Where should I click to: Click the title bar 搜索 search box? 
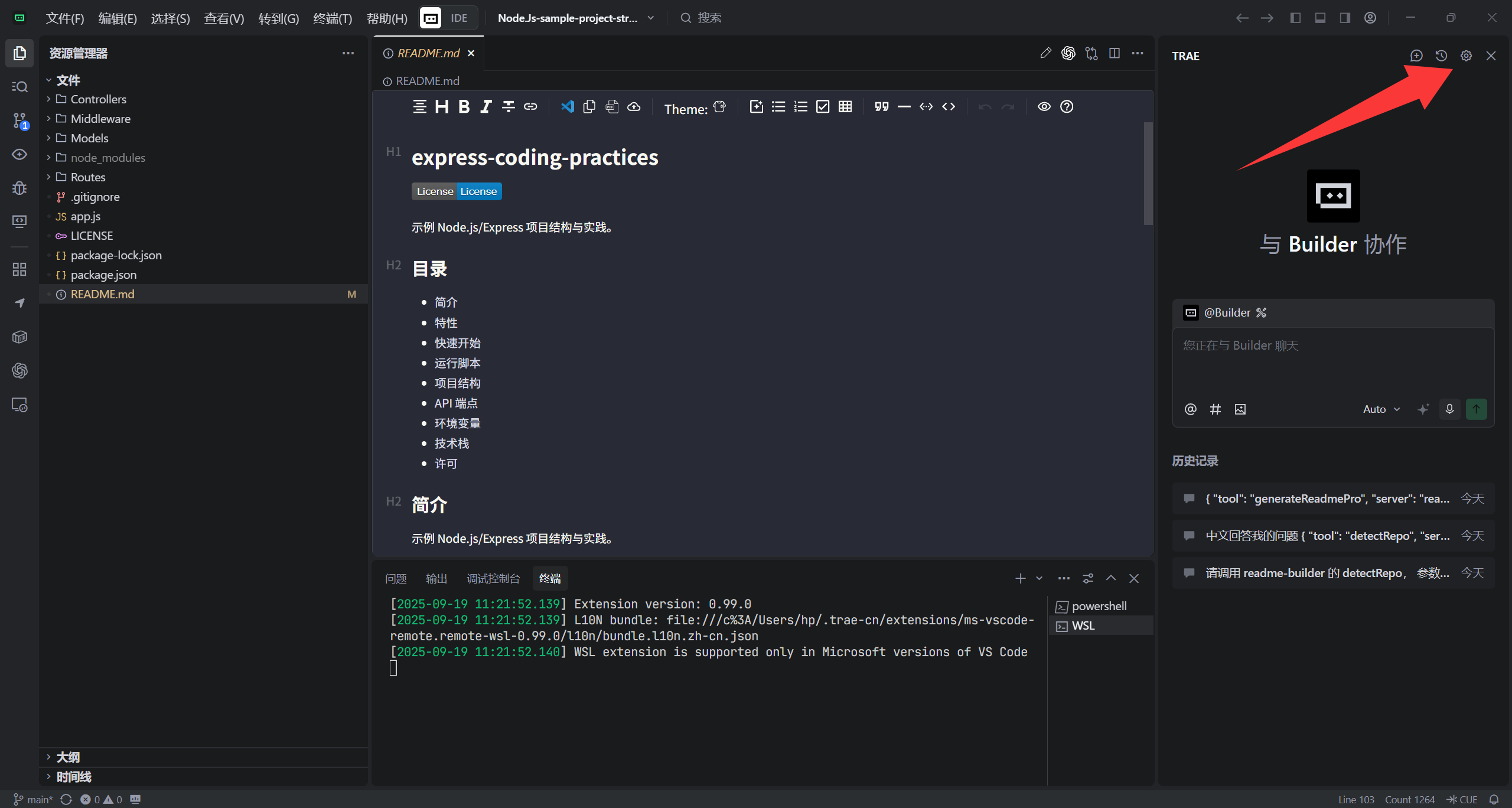point(700,18)
